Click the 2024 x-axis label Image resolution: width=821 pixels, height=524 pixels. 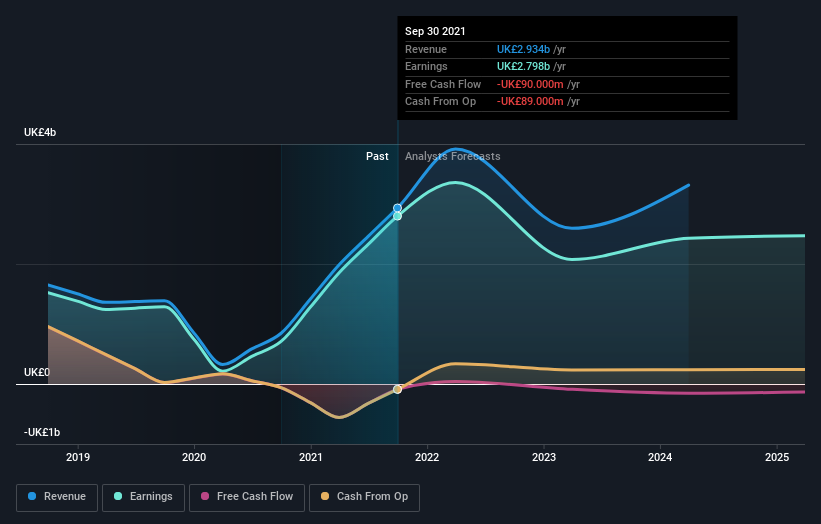point(660,457)
